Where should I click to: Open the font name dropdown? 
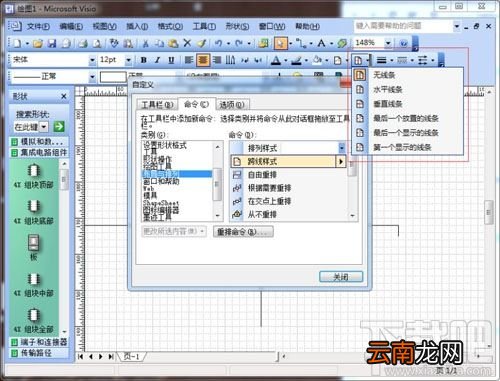[x=92, y=60]
